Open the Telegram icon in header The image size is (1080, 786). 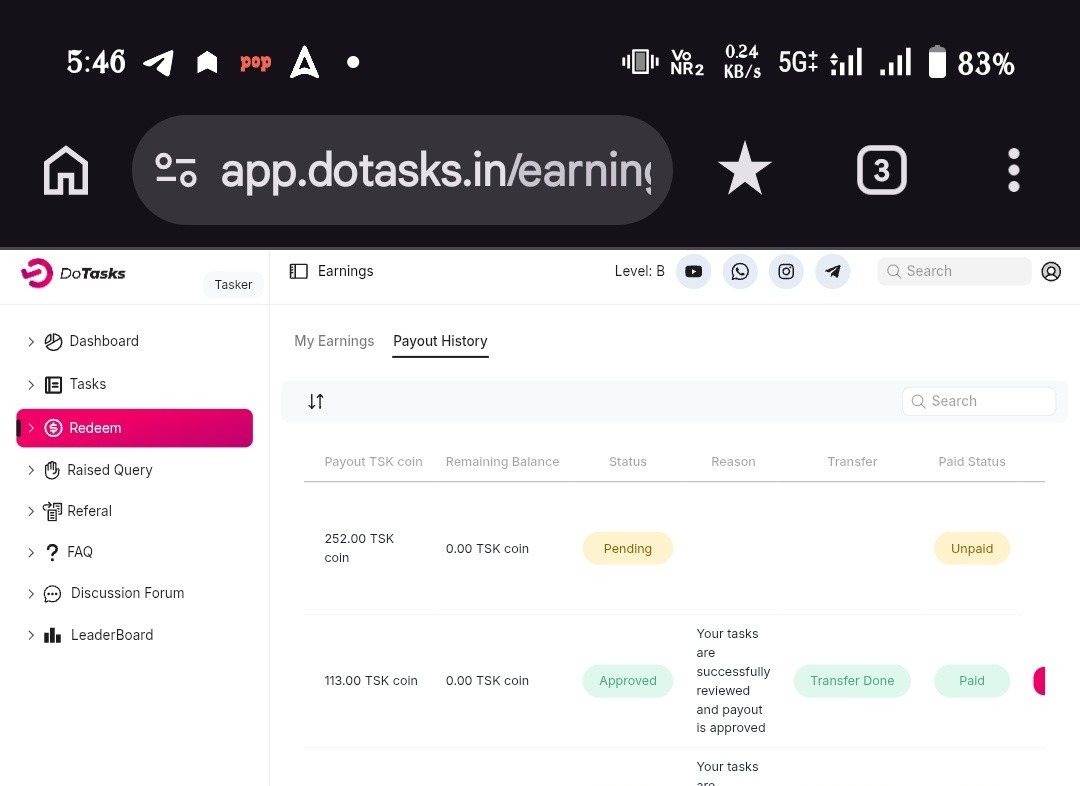pyautogui.click(x=833, y=272)
